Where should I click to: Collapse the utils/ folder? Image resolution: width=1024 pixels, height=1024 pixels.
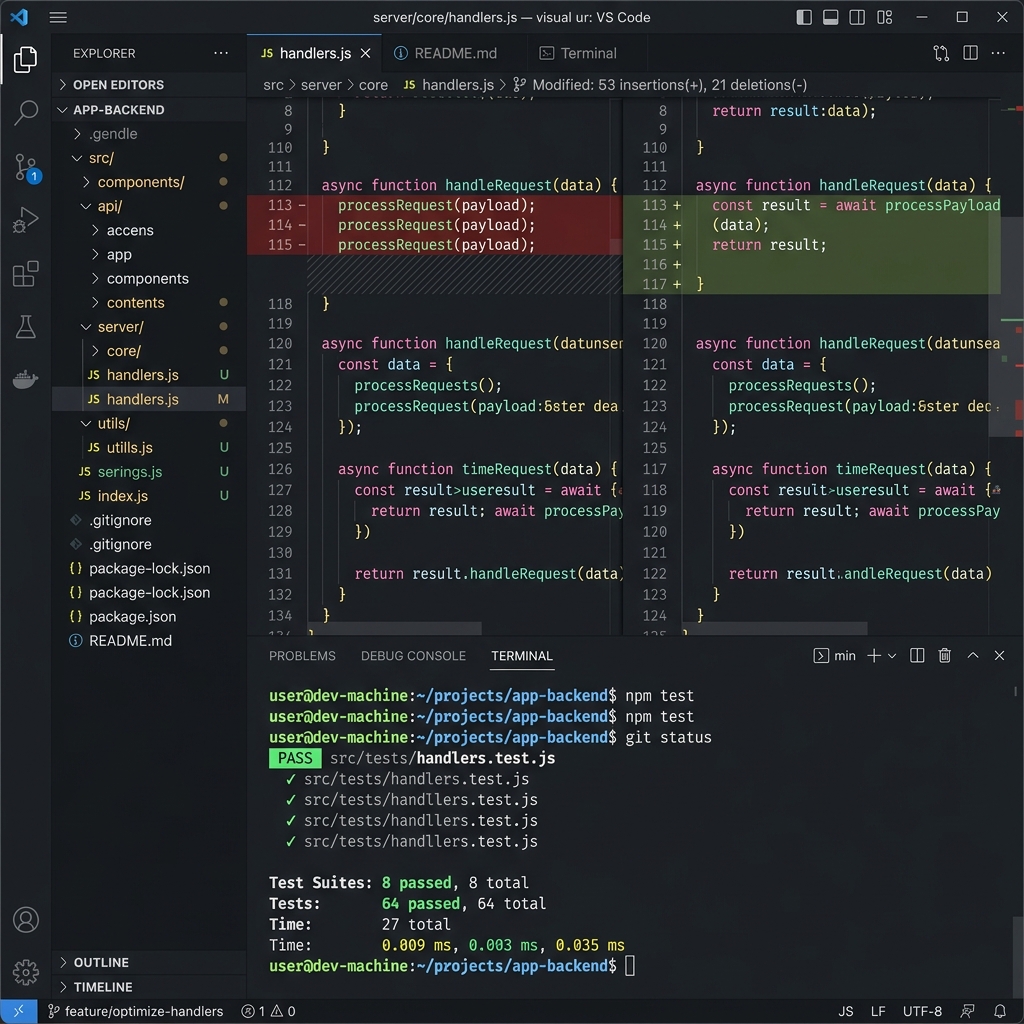pos(149,423)
